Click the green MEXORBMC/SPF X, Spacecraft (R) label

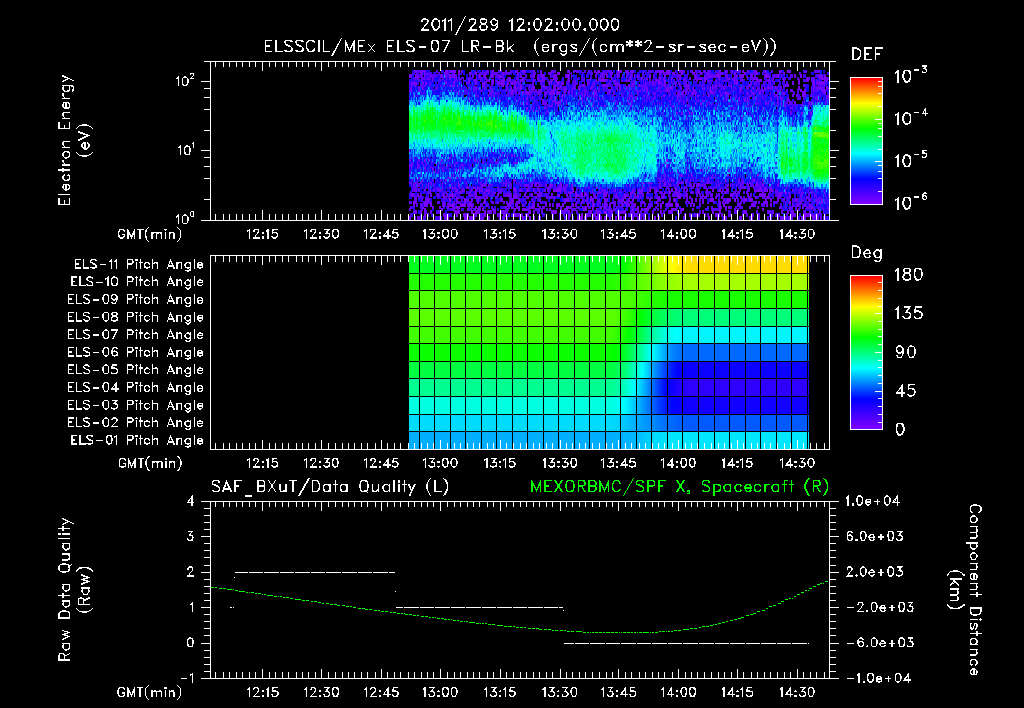679,487
